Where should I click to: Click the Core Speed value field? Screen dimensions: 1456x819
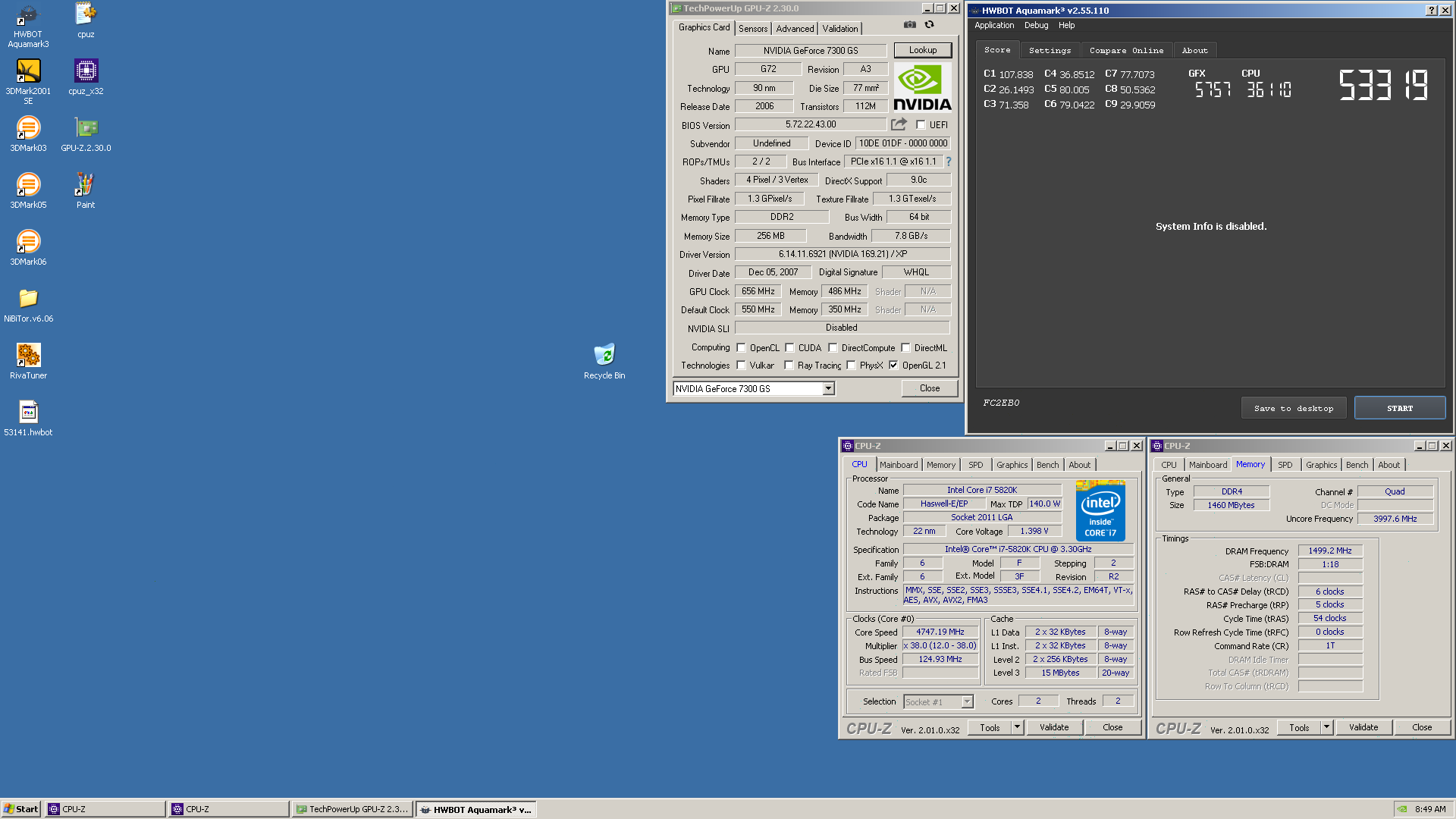[940, 632]
